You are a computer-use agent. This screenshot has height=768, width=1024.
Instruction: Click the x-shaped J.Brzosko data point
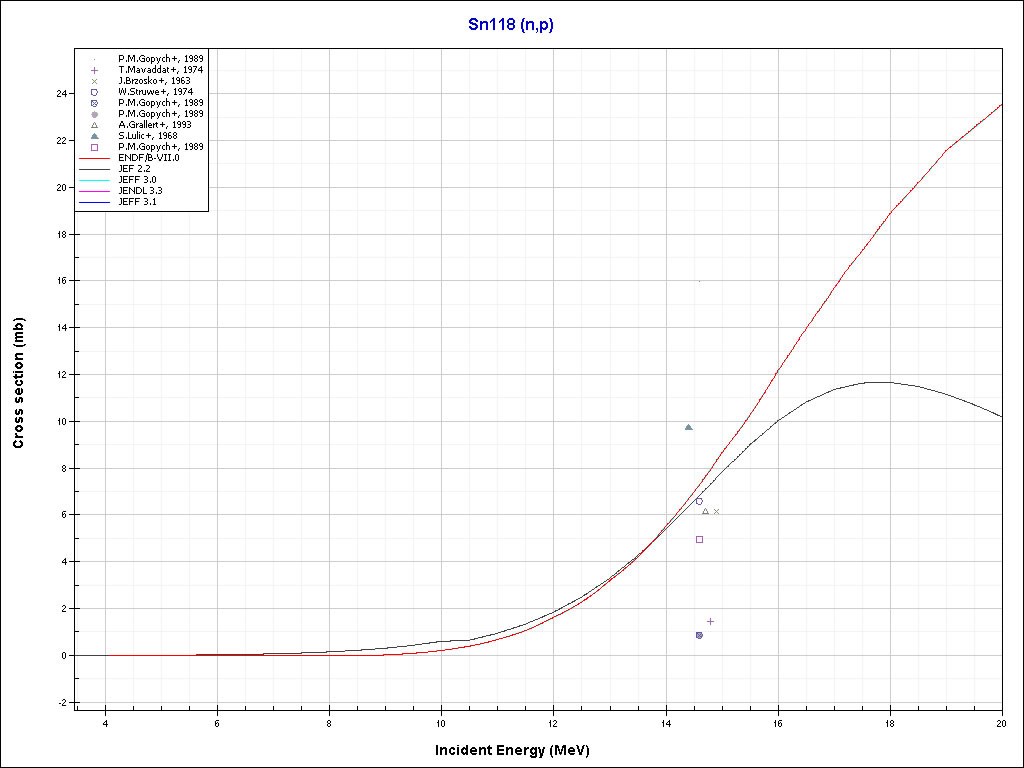[716, 511]
